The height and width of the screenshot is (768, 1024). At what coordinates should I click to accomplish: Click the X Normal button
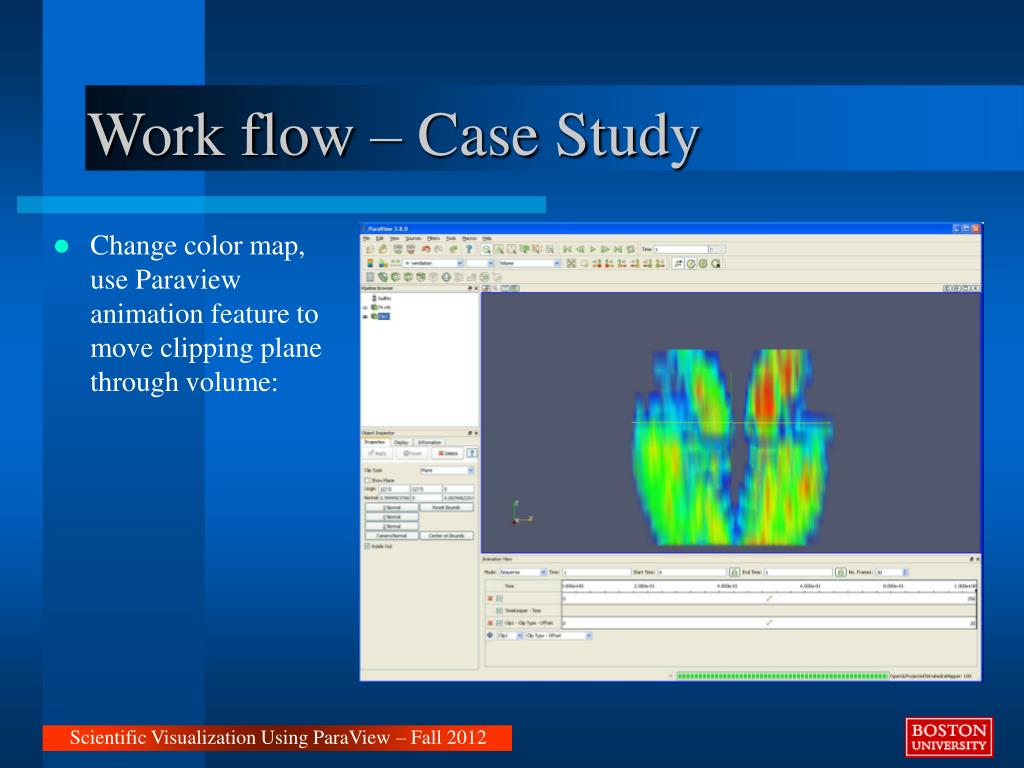point(392,507)
